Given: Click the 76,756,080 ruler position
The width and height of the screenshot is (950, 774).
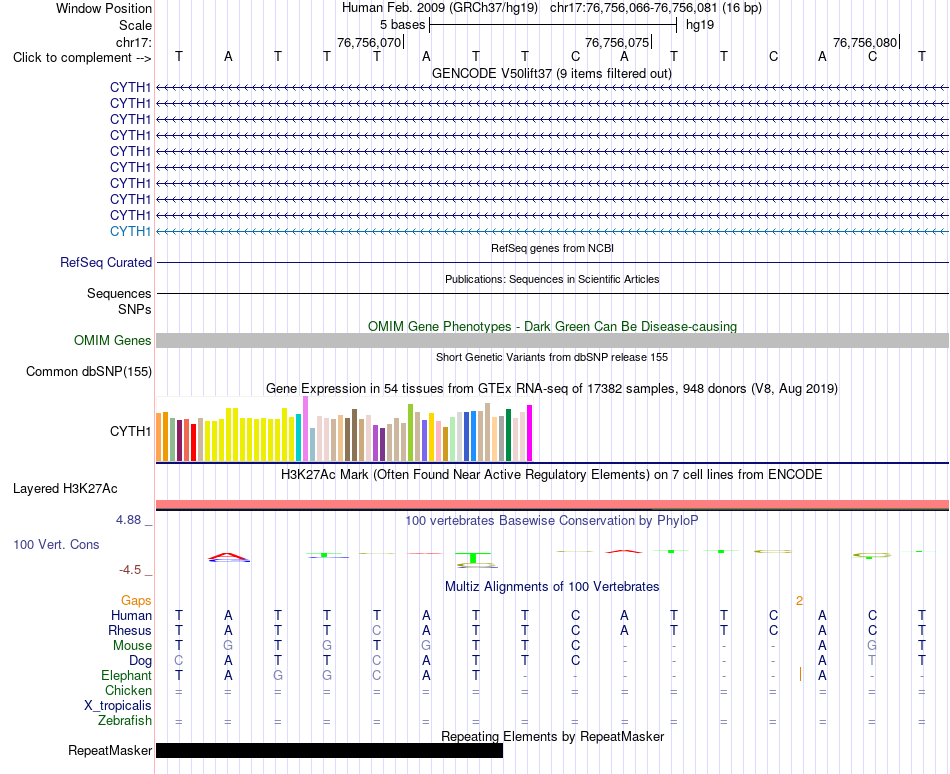Looking at the screenshot, I should pyautogui.click(x=865, y=42).
